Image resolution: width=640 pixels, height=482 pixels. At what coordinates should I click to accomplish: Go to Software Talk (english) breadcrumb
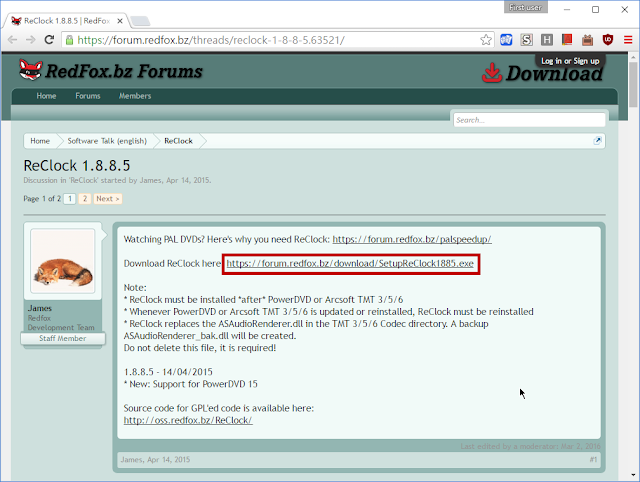click(107, 141)
